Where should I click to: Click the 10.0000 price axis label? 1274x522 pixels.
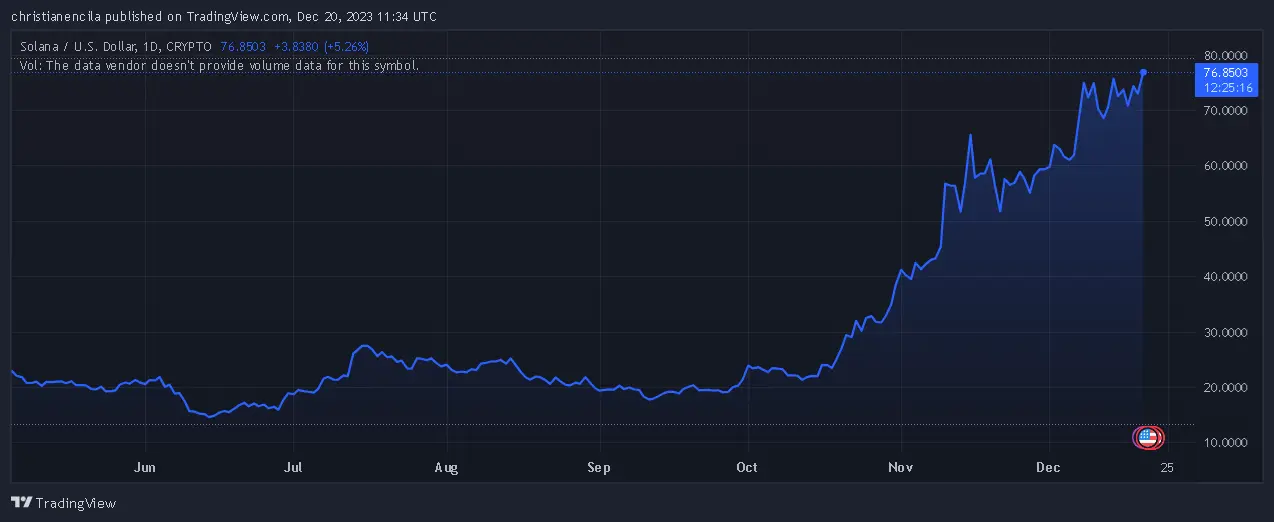point(1225,443)
